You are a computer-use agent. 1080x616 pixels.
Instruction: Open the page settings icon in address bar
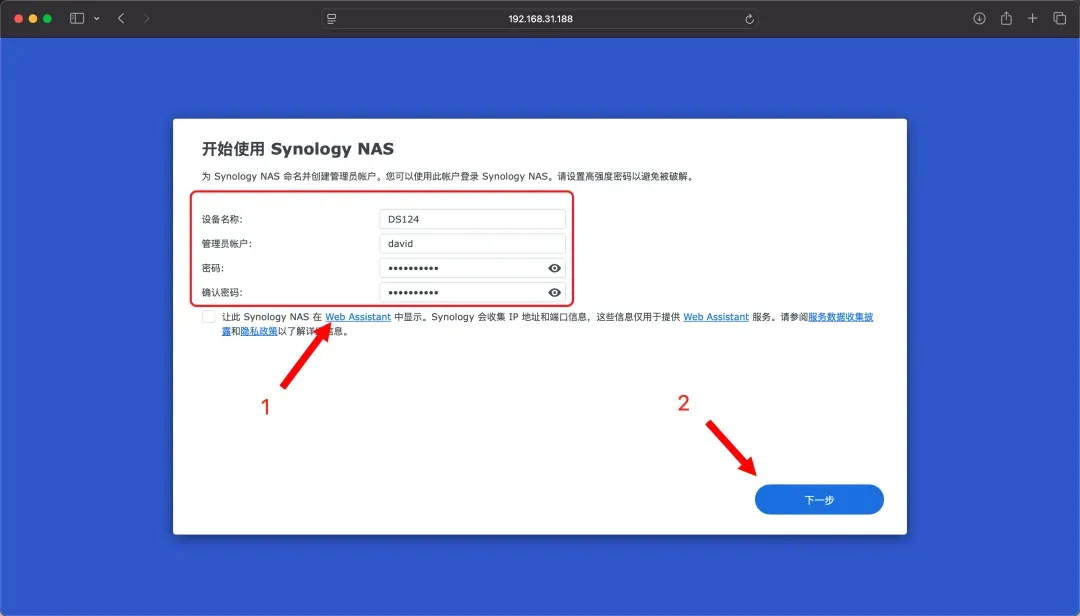tap(332, 19)
